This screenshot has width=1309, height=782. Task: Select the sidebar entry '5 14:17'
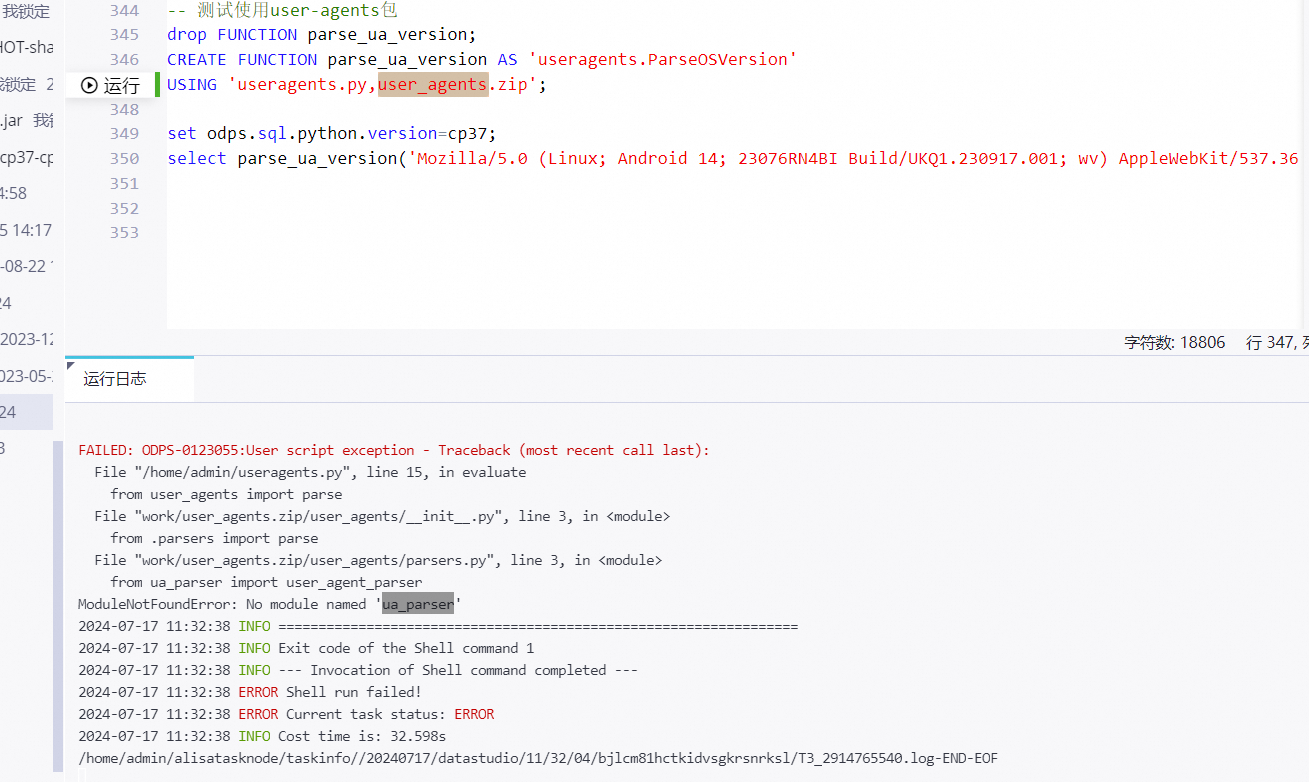click(26, 230)
